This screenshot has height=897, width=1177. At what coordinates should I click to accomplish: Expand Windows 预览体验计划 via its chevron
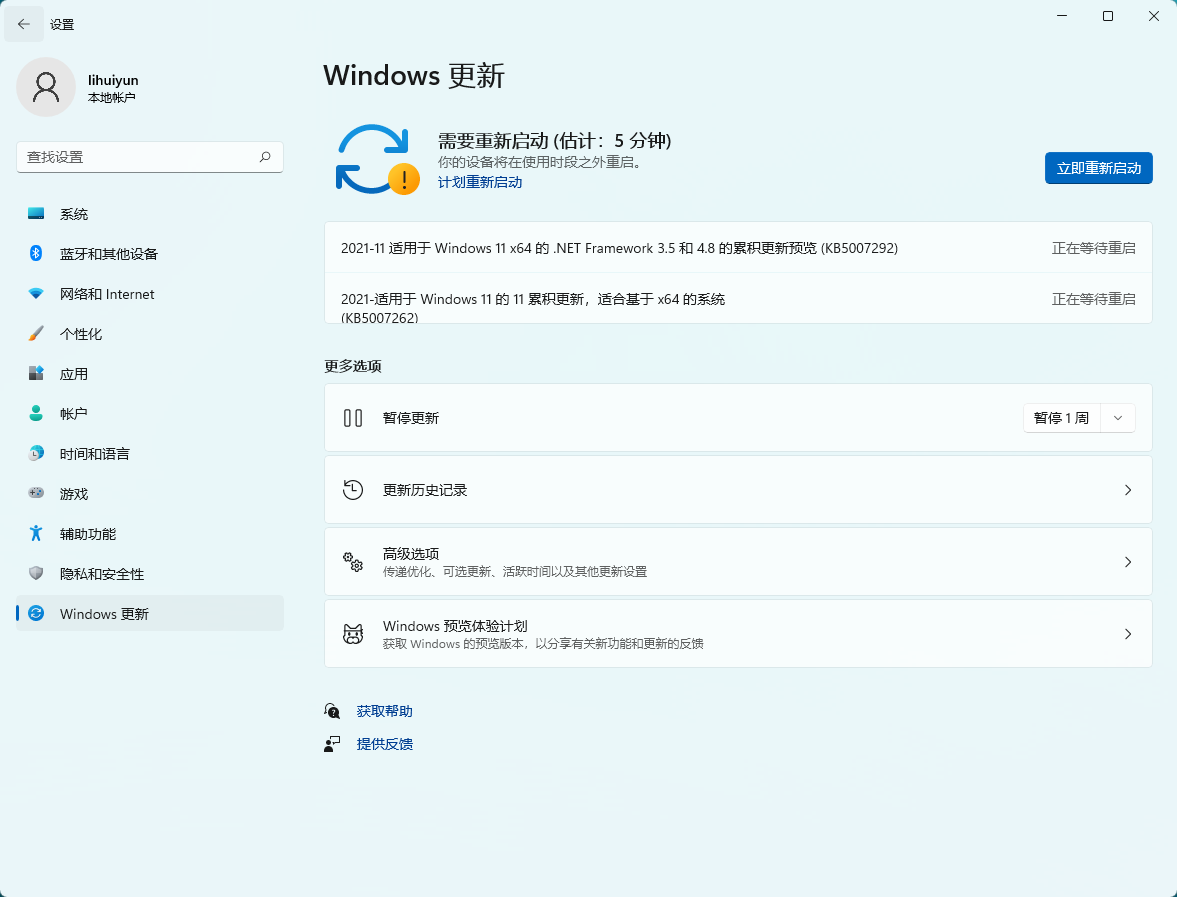[1127, 634]
